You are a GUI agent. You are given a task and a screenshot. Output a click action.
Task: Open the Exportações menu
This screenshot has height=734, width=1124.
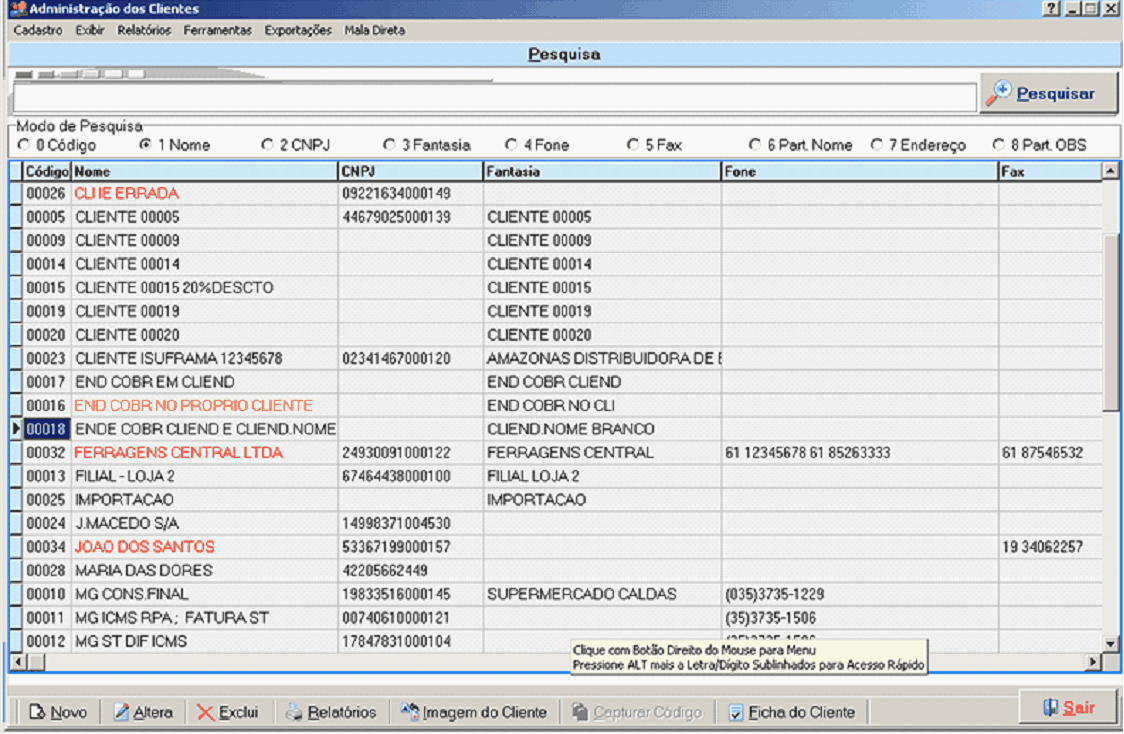298,30
